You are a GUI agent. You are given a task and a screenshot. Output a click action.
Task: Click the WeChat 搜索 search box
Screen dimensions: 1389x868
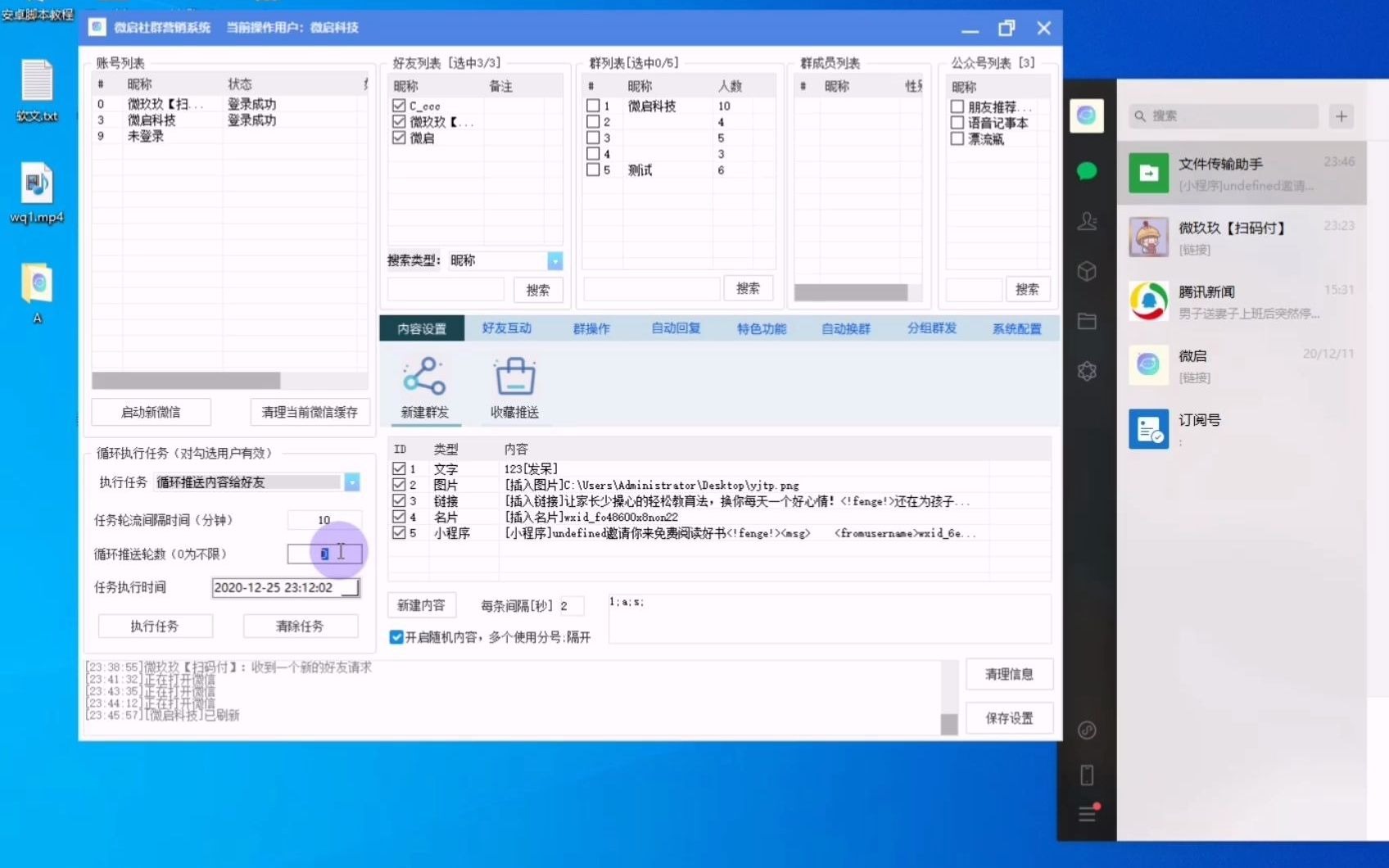1224,116
